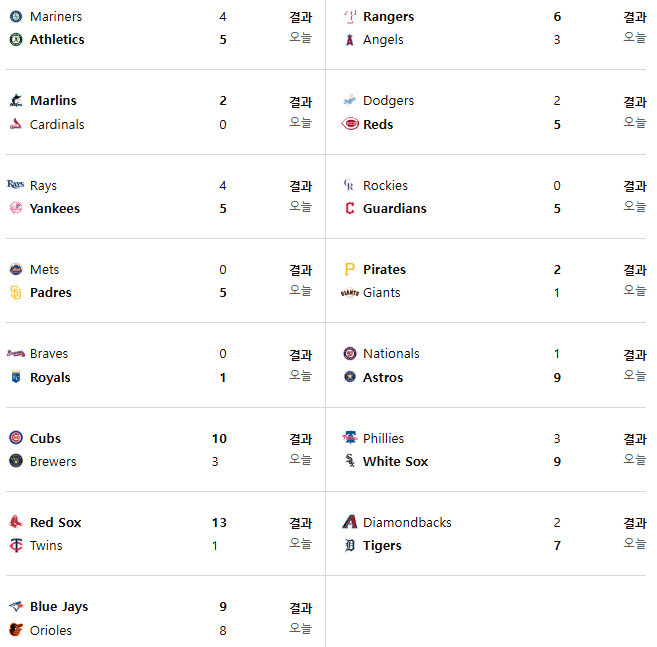Viewport: 657px width, 647px height.
Task: Click the Pirates P logo
Action: click(x=349, y=269)
